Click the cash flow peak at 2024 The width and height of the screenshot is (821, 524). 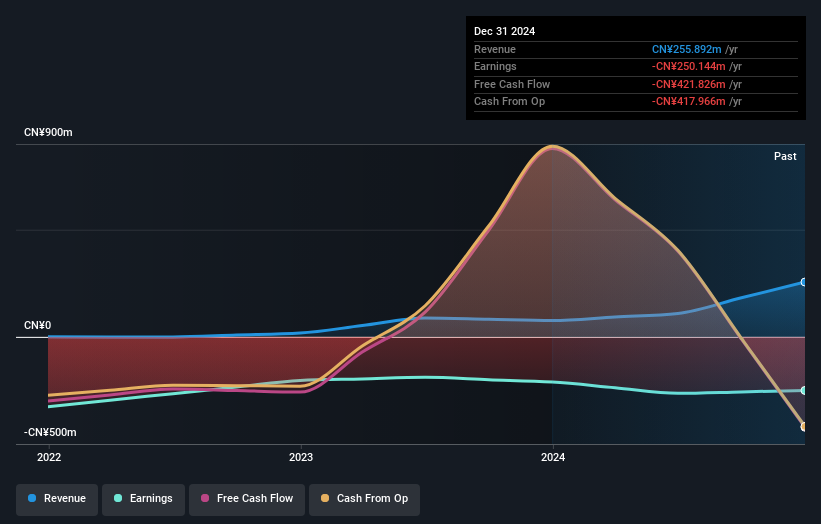click(x=552, y=147)
